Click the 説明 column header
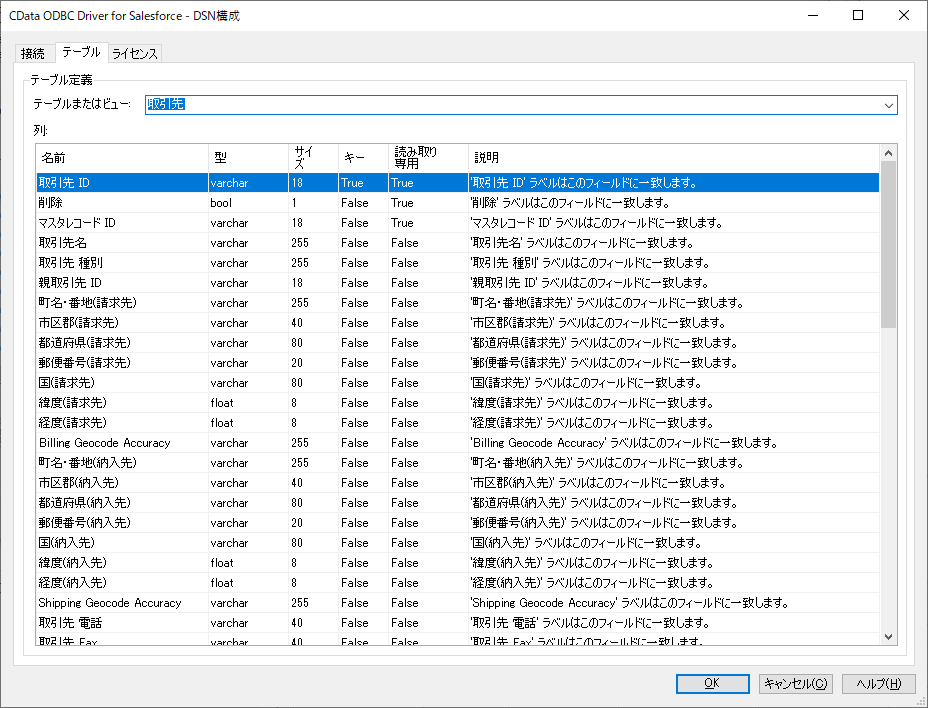Viewport: 928px width, 708px height. tap(674, 157)
